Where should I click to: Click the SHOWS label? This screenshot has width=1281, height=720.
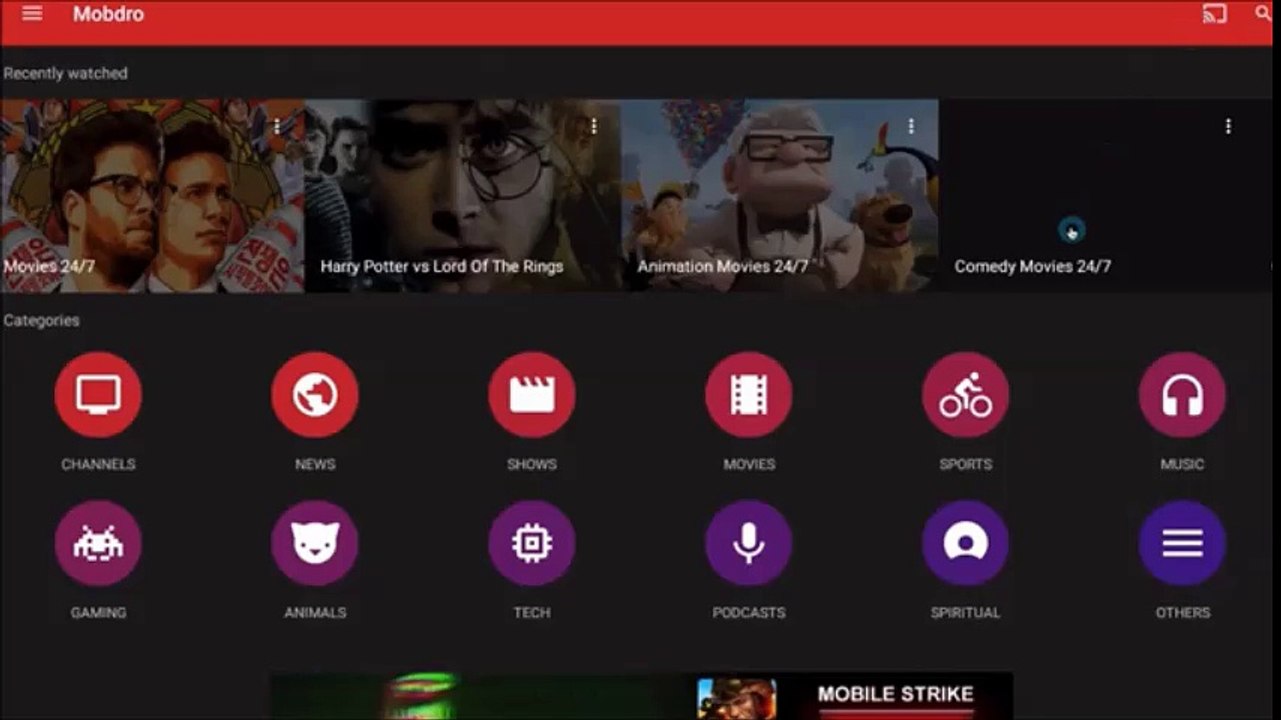coord(532,464)
